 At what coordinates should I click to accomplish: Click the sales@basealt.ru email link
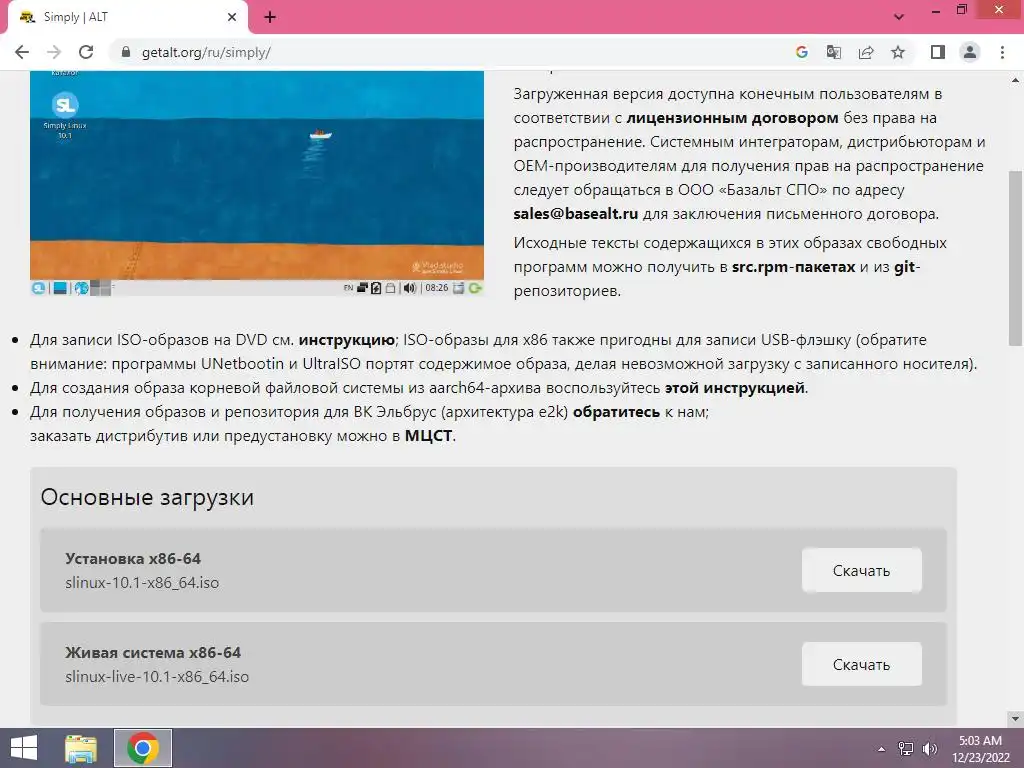575,214
